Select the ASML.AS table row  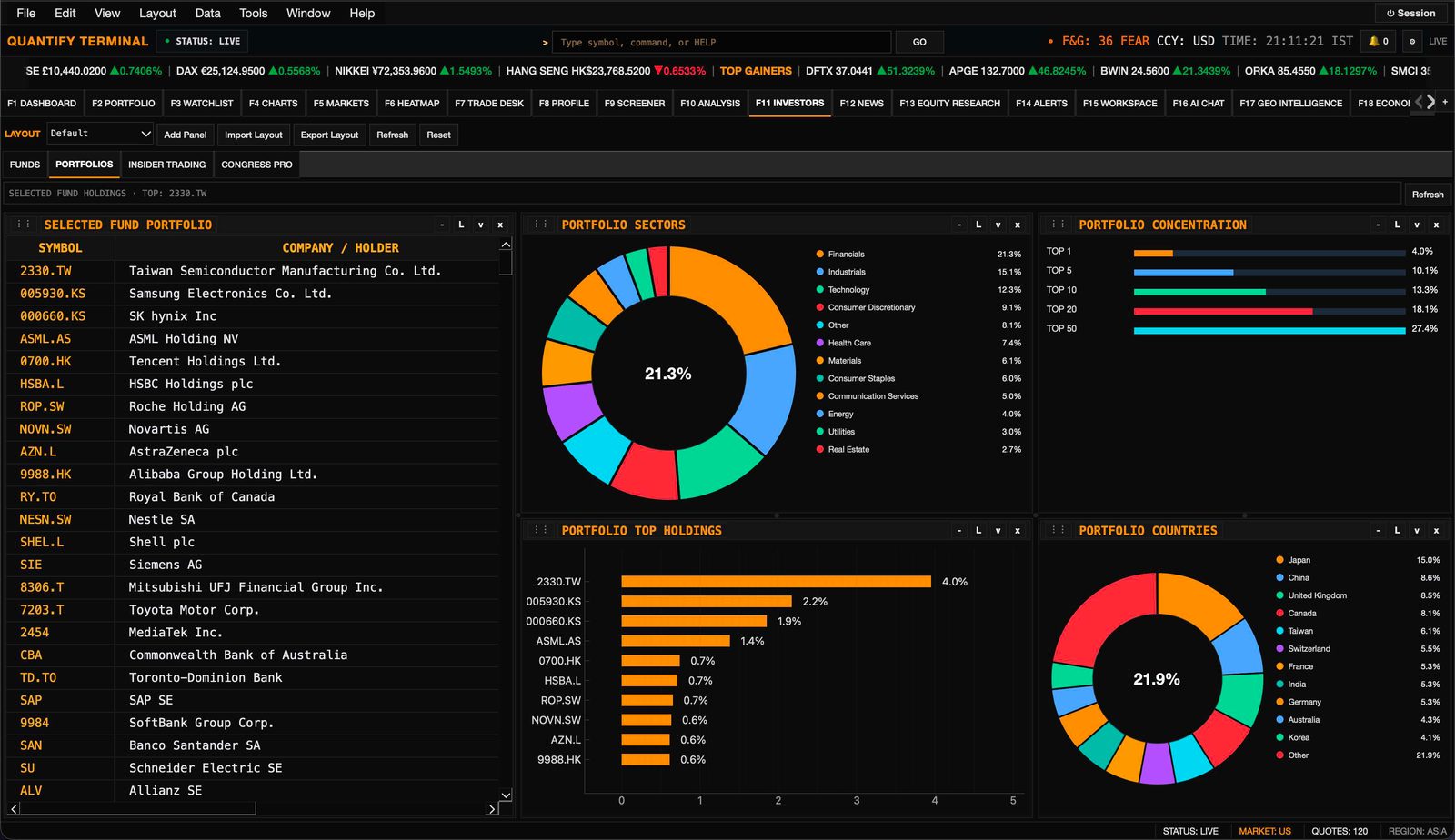click(x=253, y=338)
